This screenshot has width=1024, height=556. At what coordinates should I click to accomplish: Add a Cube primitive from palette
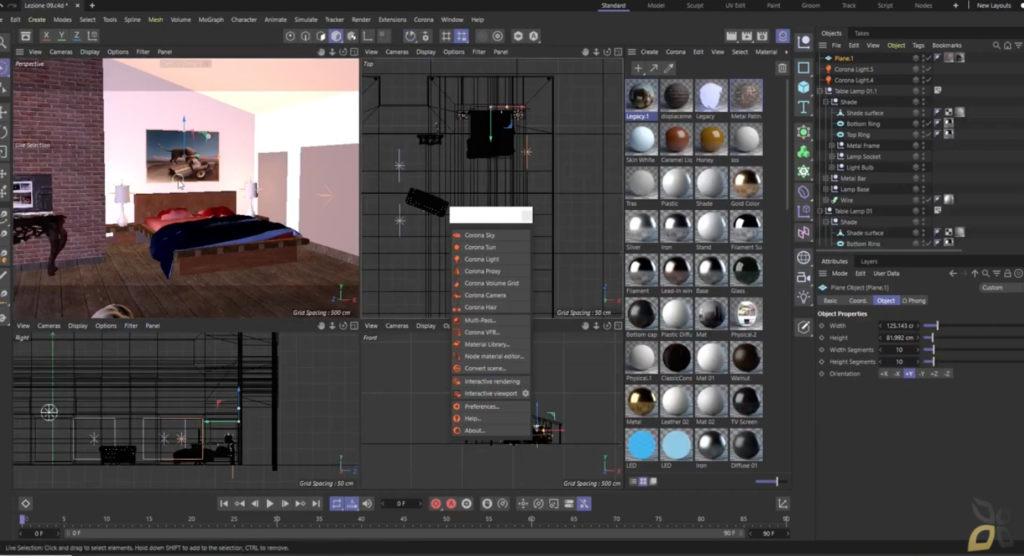click(804, 87)
